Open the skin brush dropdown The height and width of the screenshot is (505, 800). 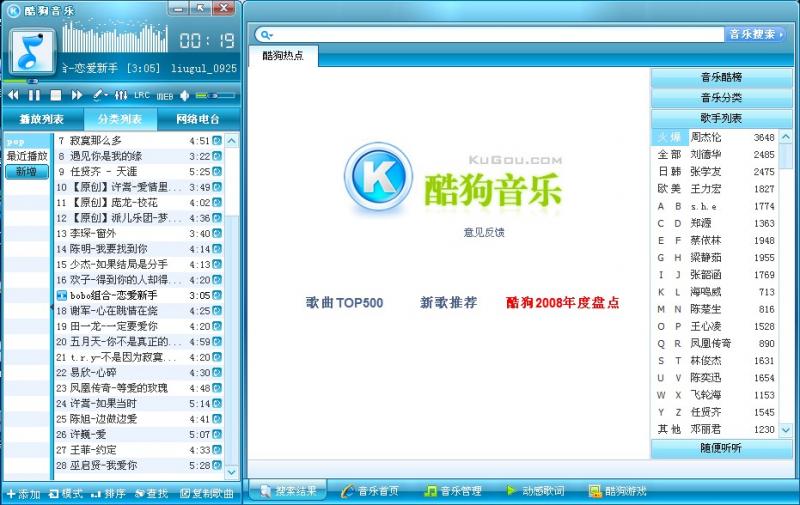tap(100, 95)
